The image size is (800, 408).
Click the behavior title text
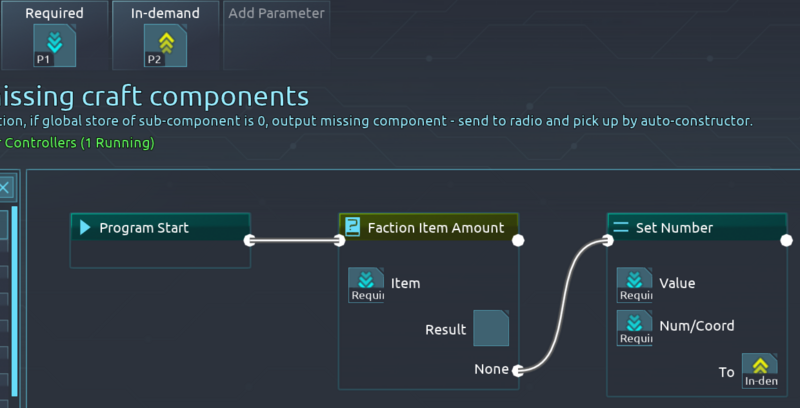pos(155,96)
